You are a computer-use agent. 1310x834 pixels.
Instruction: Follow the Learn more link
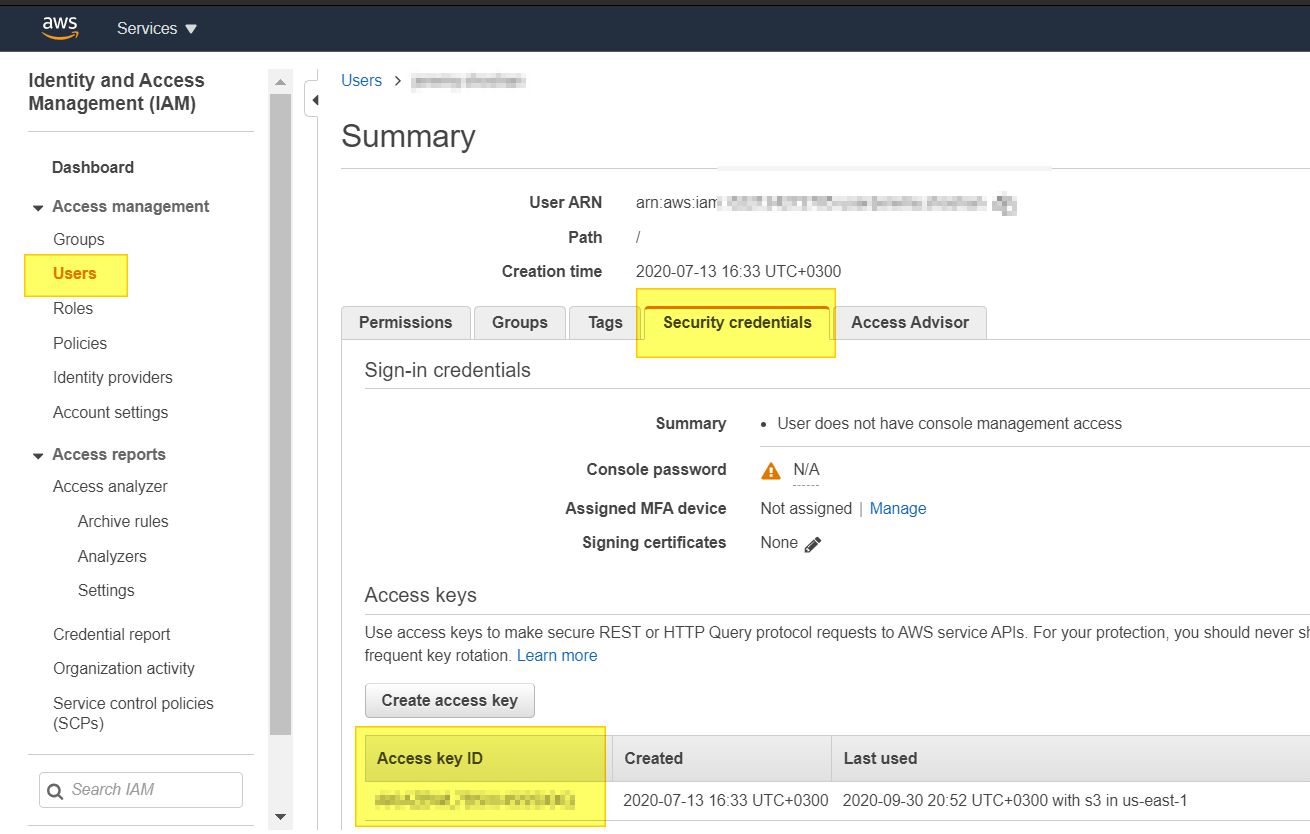pos(557,656)
